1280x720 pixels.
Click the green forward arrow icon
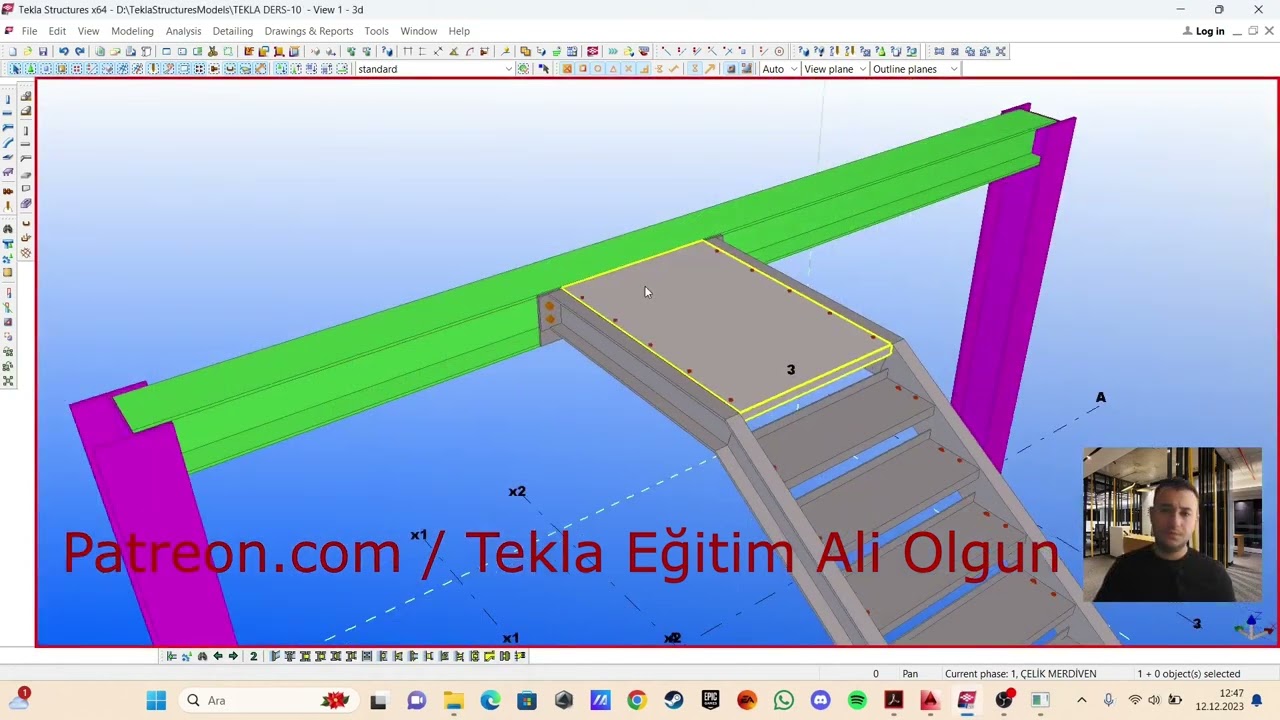tap(233, 656)
